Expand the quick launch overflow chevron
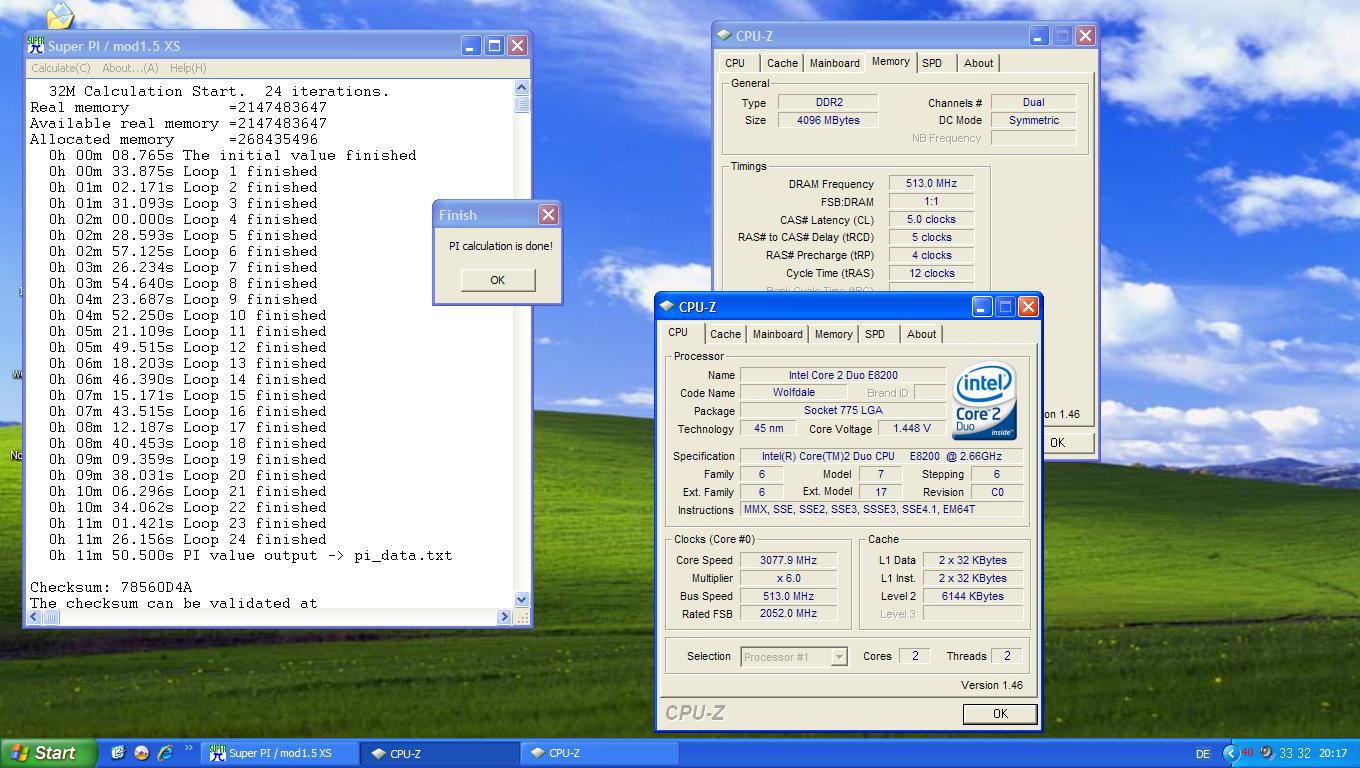Image resolution: width=1360 pixels, height=768 pixels. coord(188,749)
